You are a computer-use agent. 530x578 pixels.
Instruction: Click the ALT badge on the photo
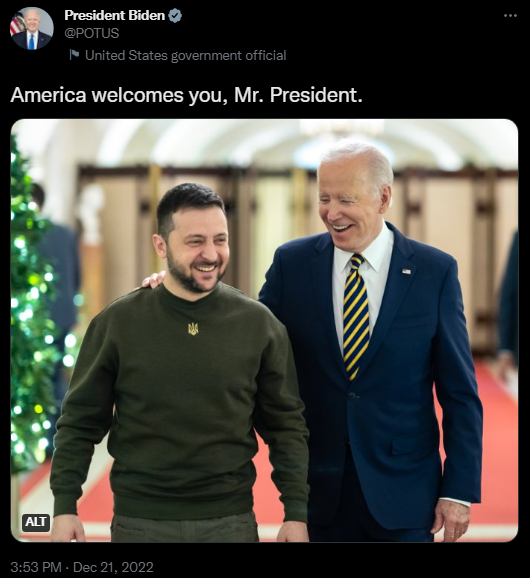(36, 522)
